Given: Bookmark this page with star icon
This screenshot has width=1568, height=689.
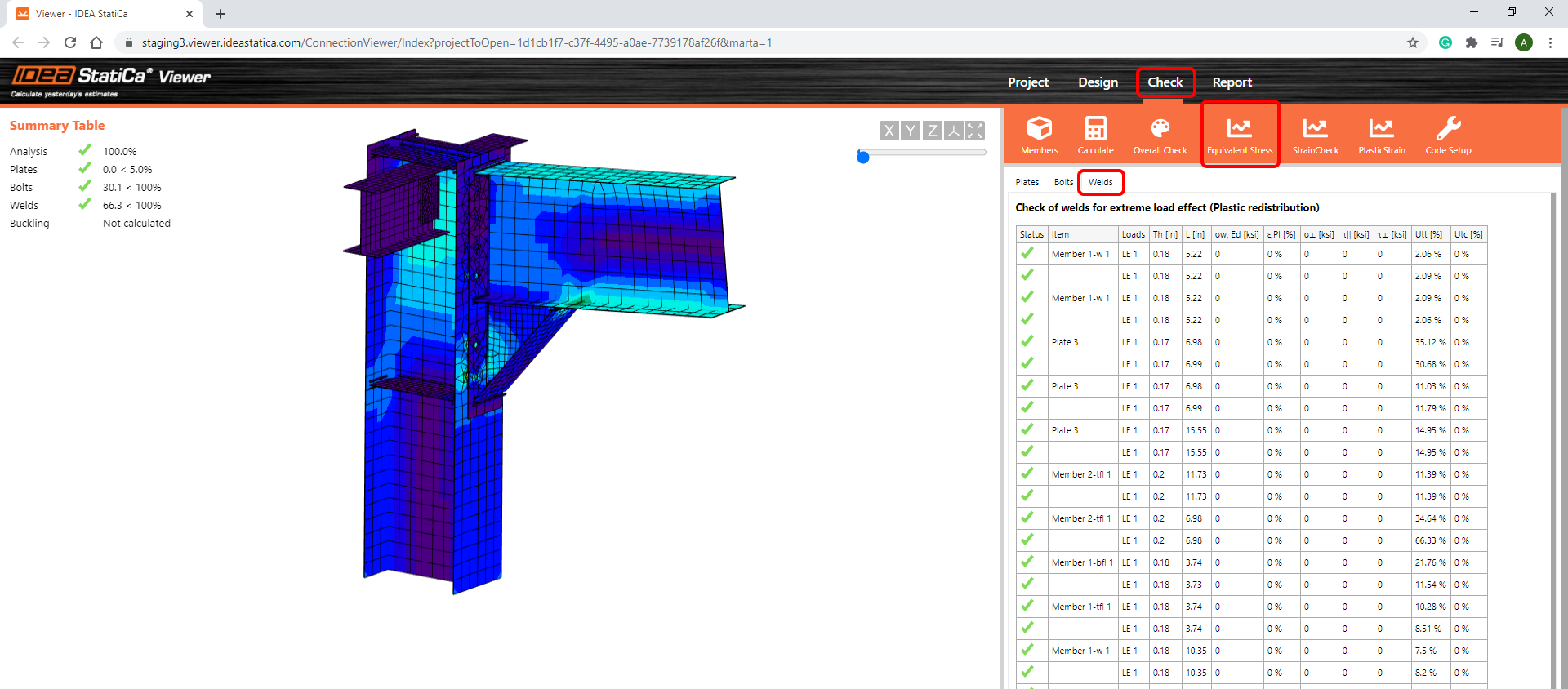Looking at the screenshot, I should (1412, 42).
